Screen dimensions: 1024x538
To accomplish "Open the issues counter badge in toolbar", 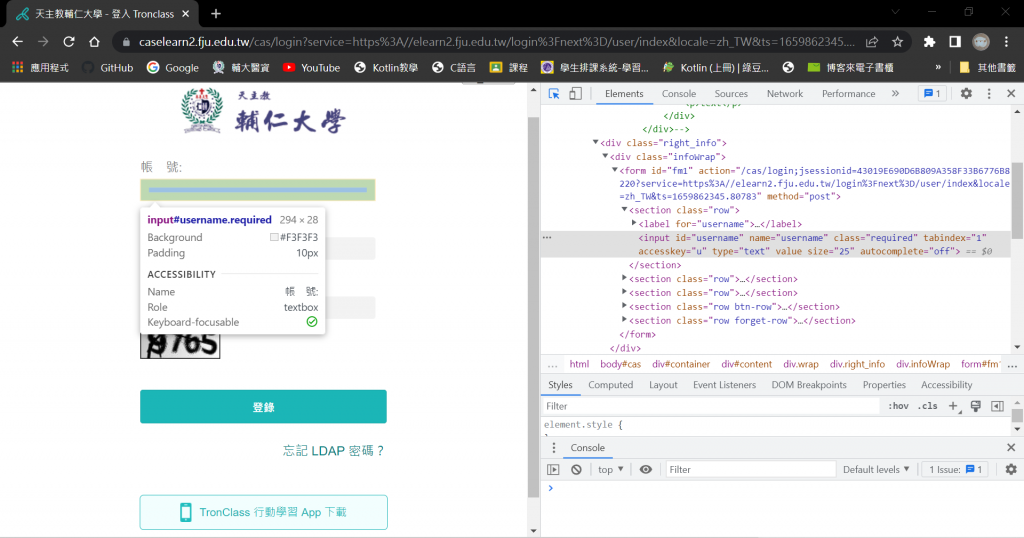I will click(932, 94).
